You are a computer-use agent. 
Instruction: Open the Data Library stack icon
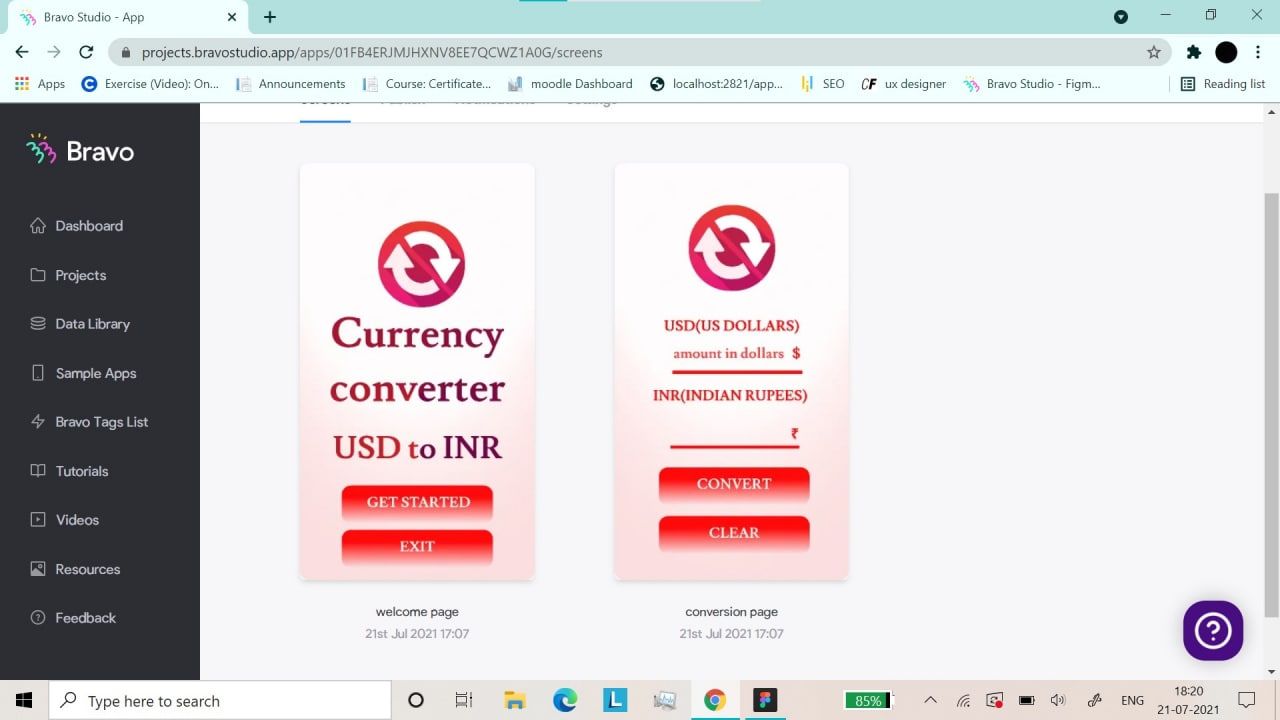coord(38,324)
